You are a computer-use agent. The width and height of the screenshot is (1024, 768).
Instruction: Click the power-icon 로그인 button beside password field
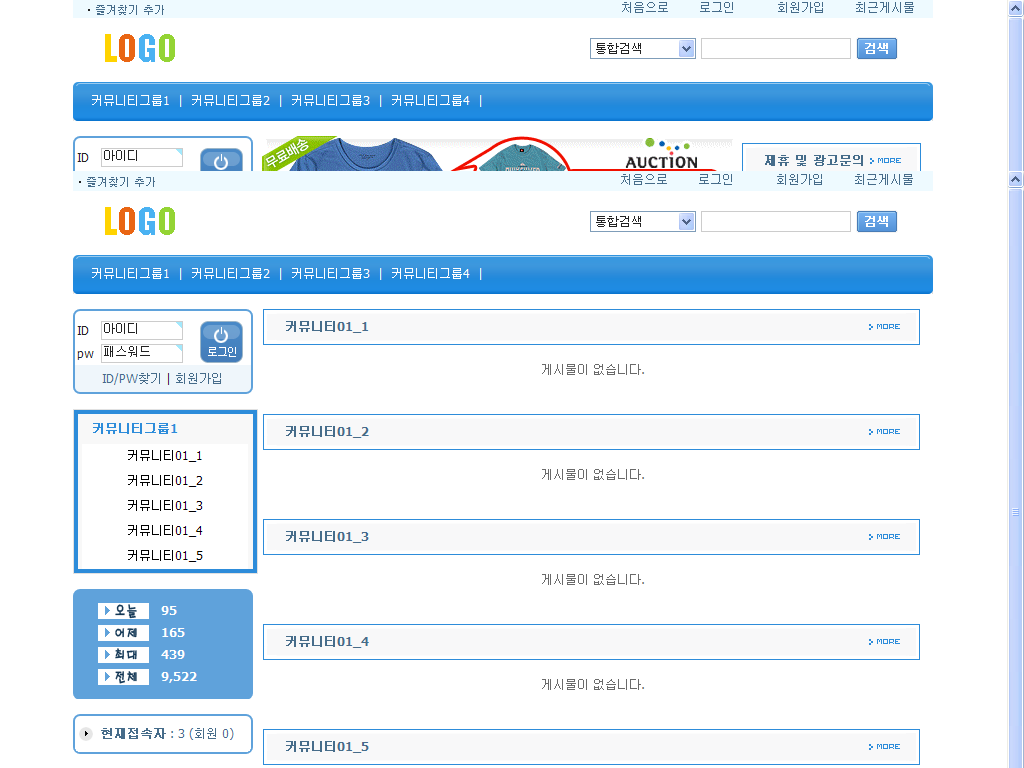click(221, 341)
